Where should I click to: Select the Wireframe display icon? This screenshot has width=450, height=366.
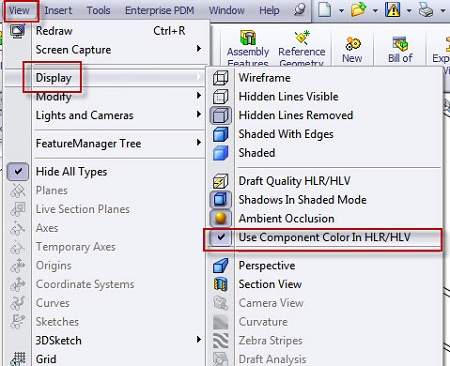220,78
